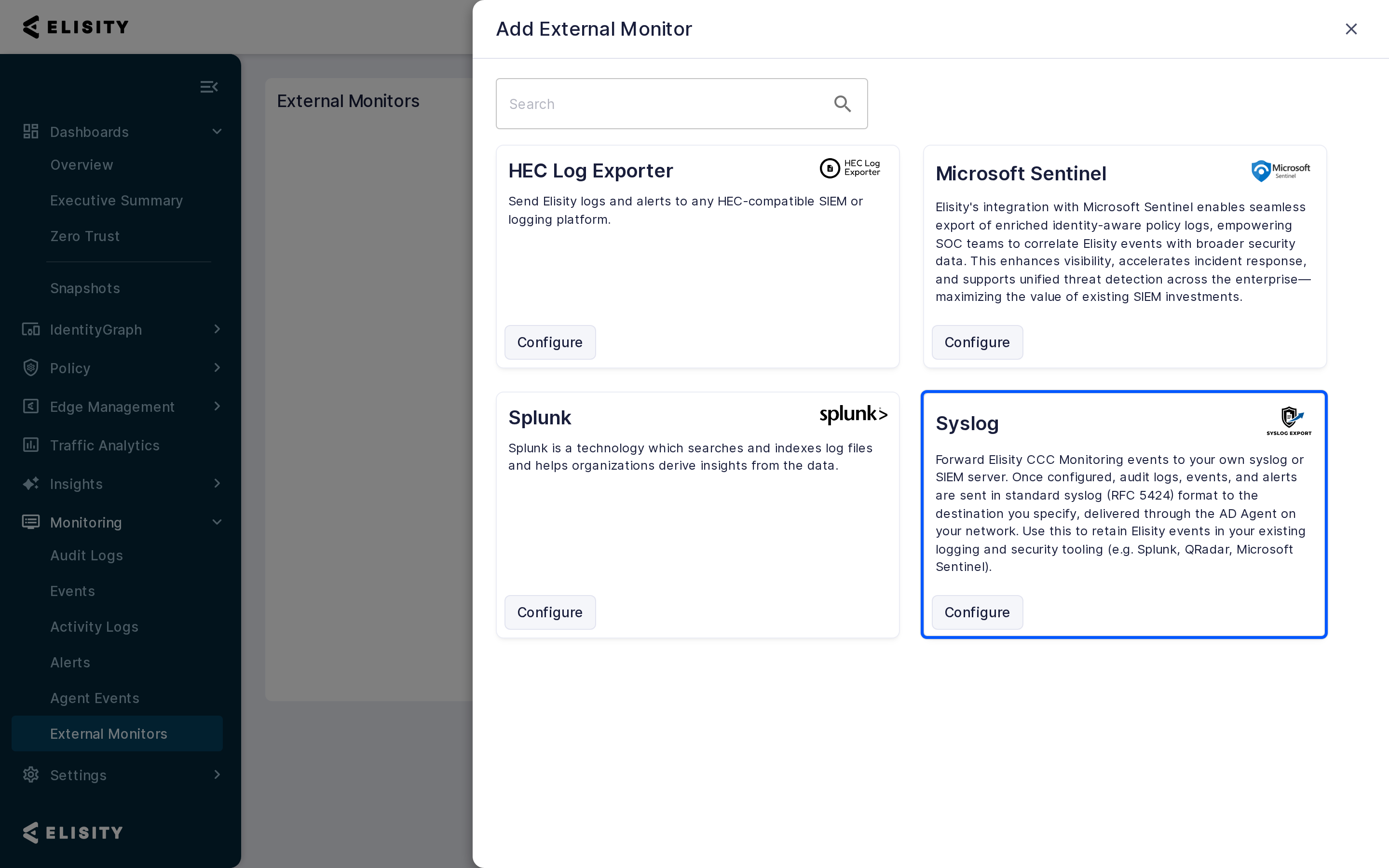Click the Policy menu label
Screen dimensions: 1389x868
(x=70, y=368)
